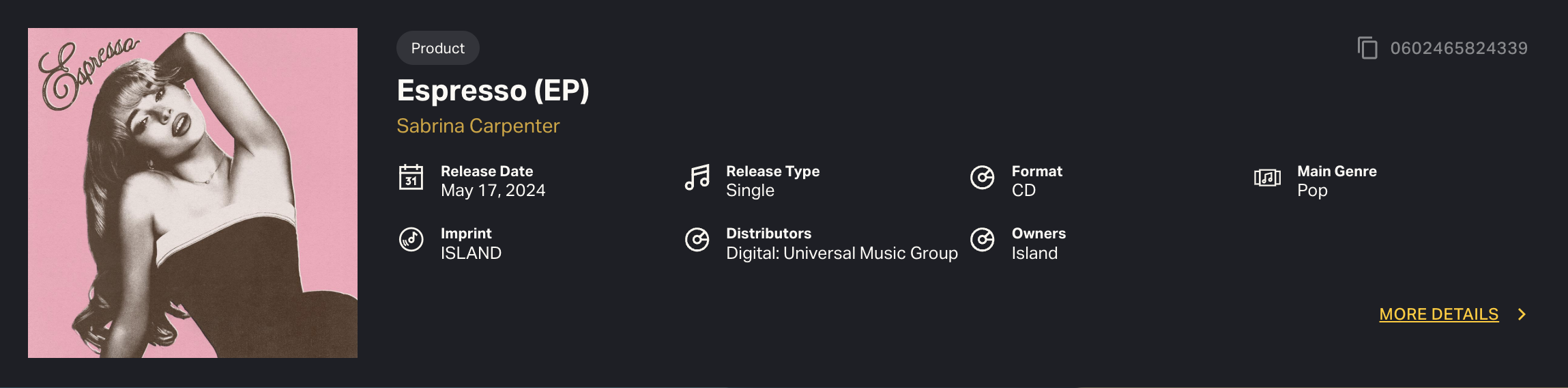Open the MORE DETAILS link
This screenshot has height=388, width=1568.
[1439, 314]
